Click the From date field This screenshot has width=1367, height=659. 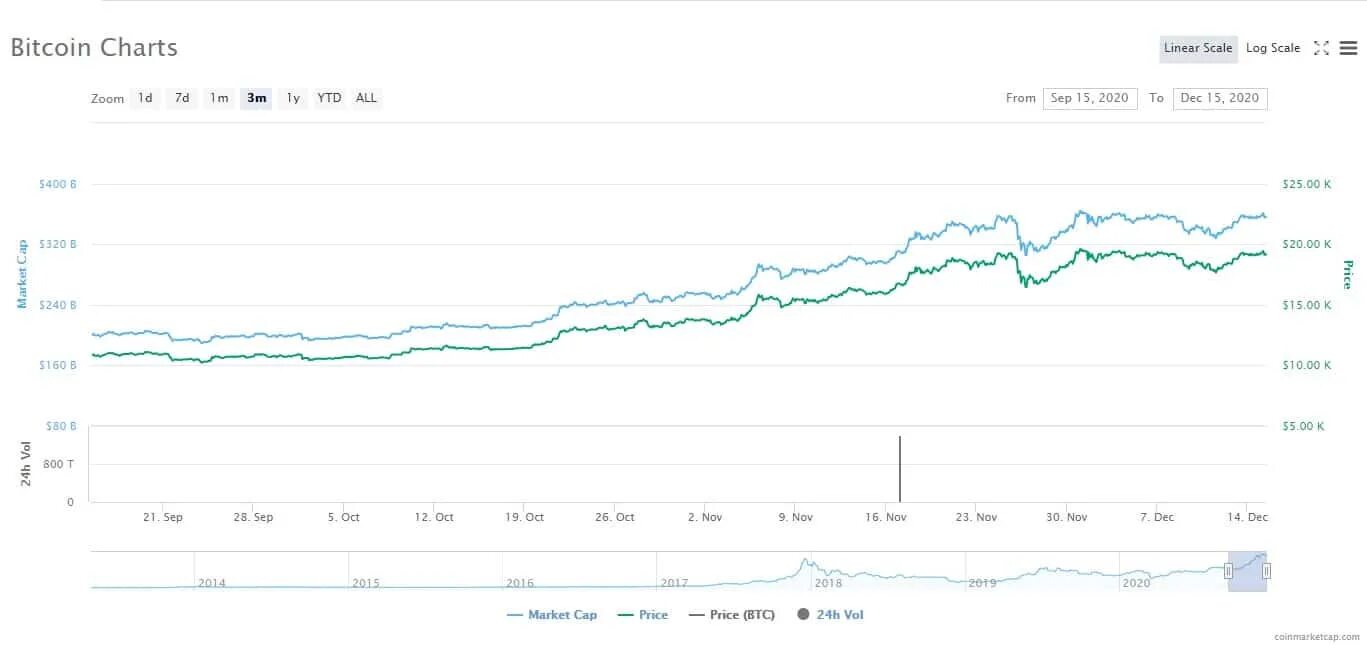(1089, 98)
